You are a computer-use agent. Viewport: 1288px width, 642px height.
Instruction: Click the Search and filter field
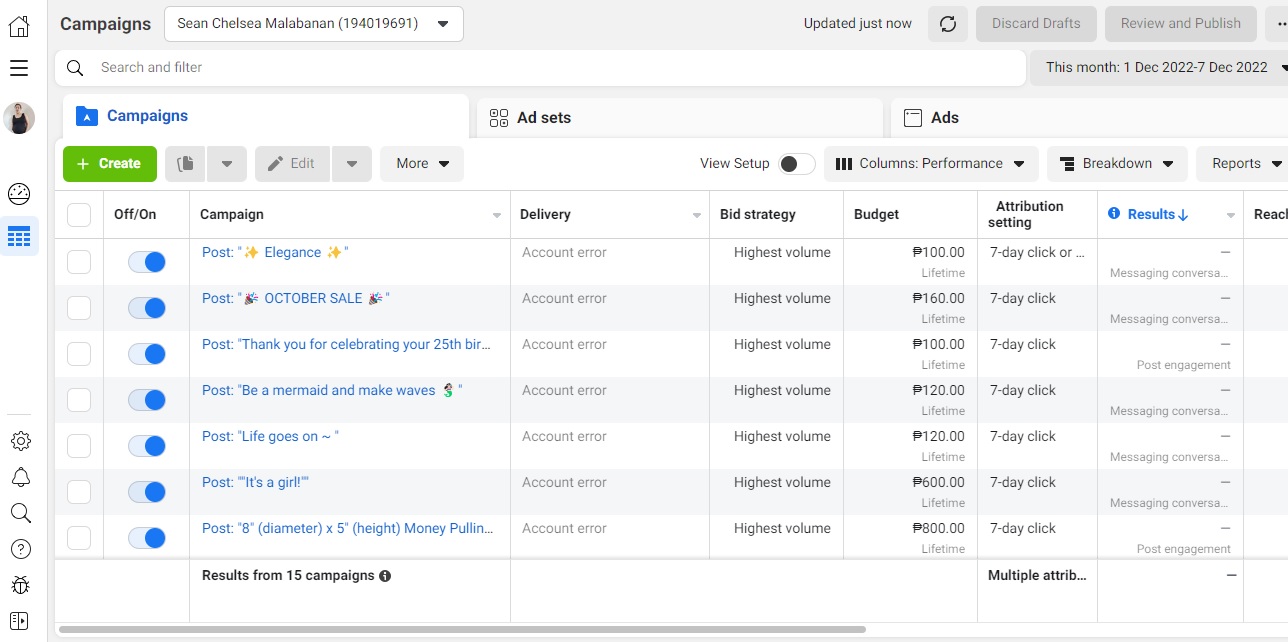[x=540, y=68]
